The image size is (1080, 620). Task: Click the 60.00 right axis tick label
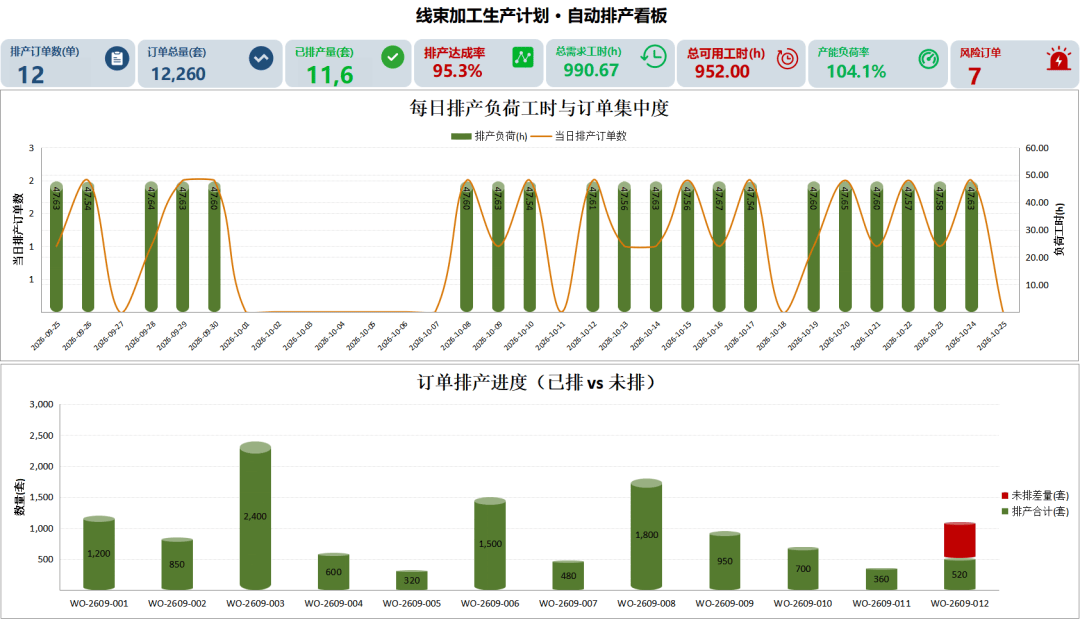pos(1037,148)
